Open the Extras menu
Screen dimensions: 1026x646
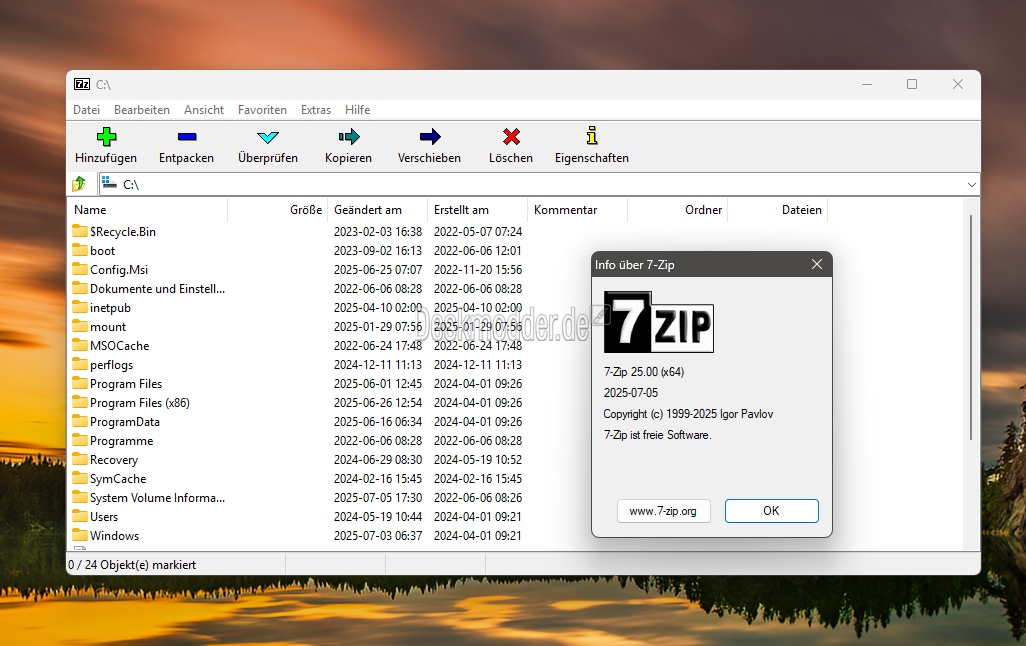click(315, 110)
